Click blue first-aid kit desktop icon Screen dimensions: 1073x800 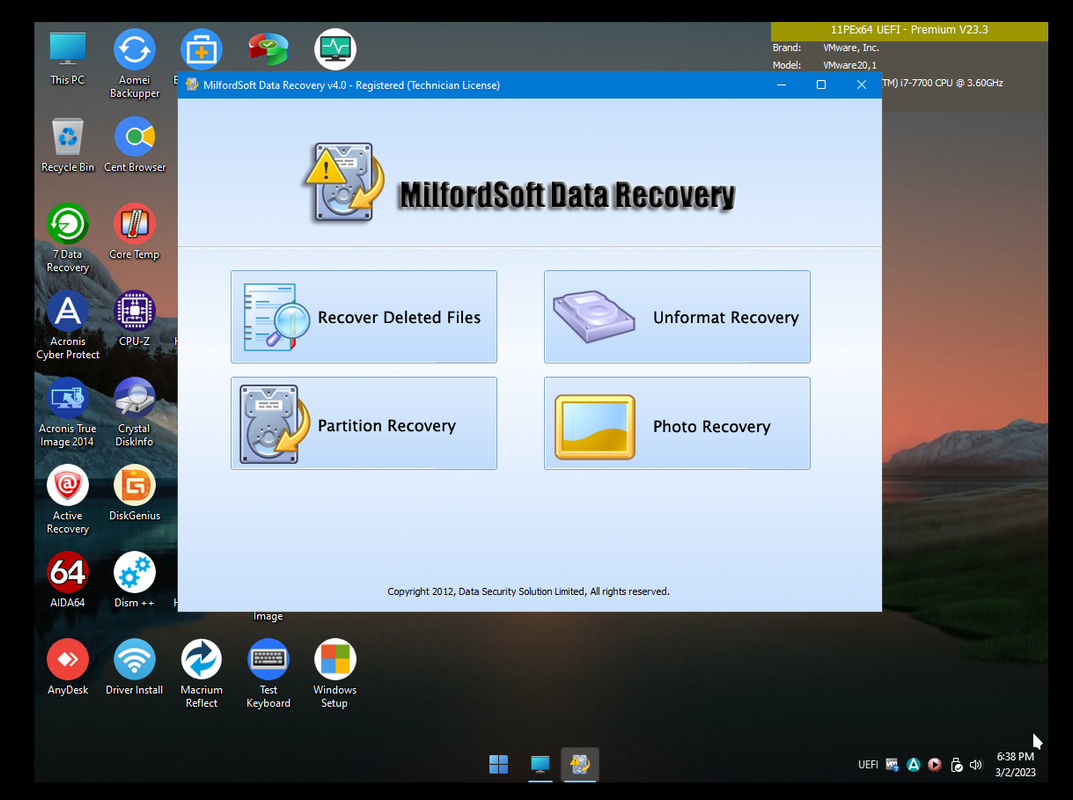201,49
